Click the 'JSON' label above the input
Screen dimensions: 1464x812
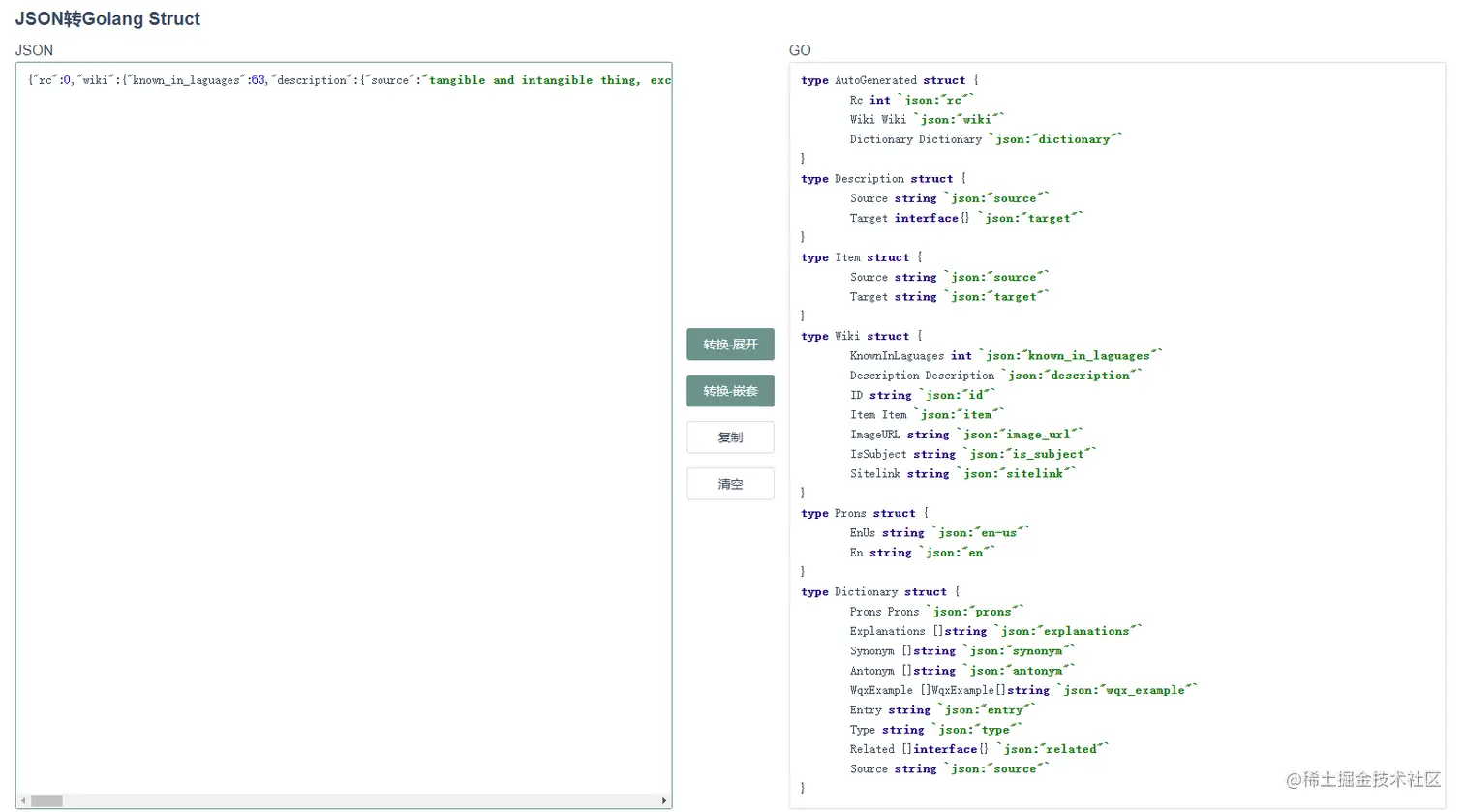pos(34,50)
